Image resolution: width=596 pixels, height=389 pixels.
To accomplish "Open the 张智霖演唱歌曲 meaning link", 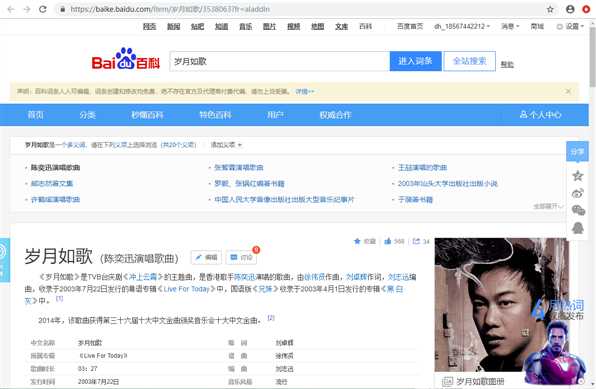I will click(x=239, y=167).
